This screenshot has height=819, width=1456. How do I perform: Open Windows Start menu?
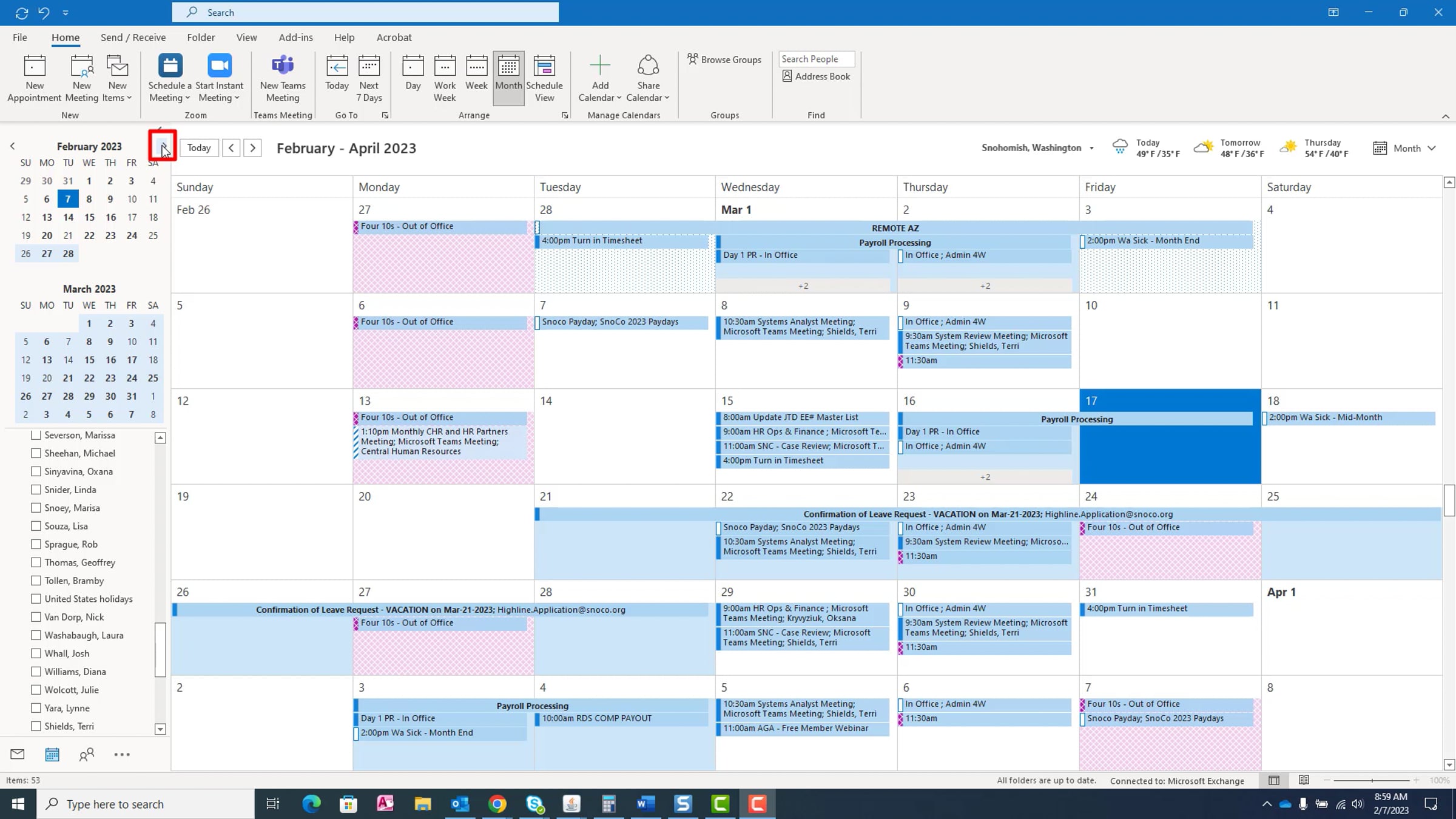tap(18, 804)
